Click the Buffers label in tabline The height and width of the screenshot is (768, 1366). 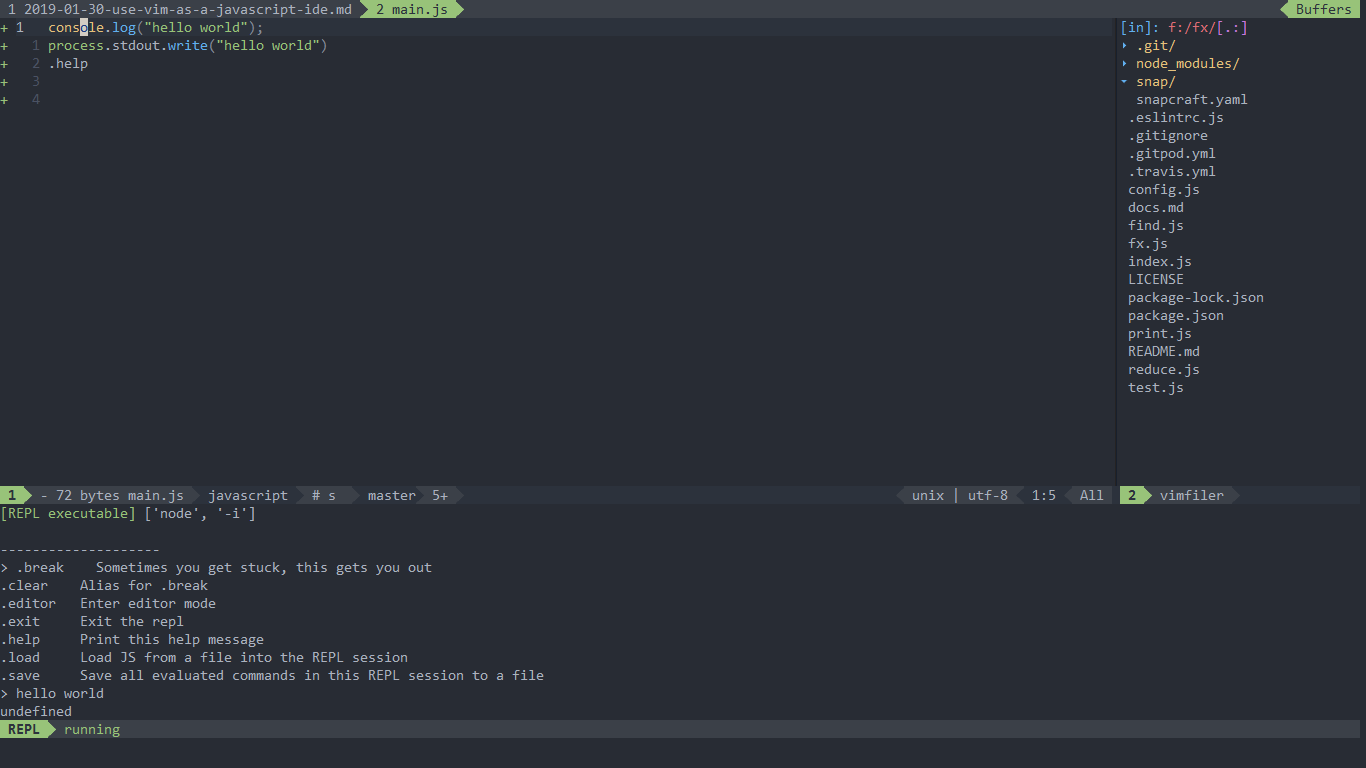point(1323,9)
